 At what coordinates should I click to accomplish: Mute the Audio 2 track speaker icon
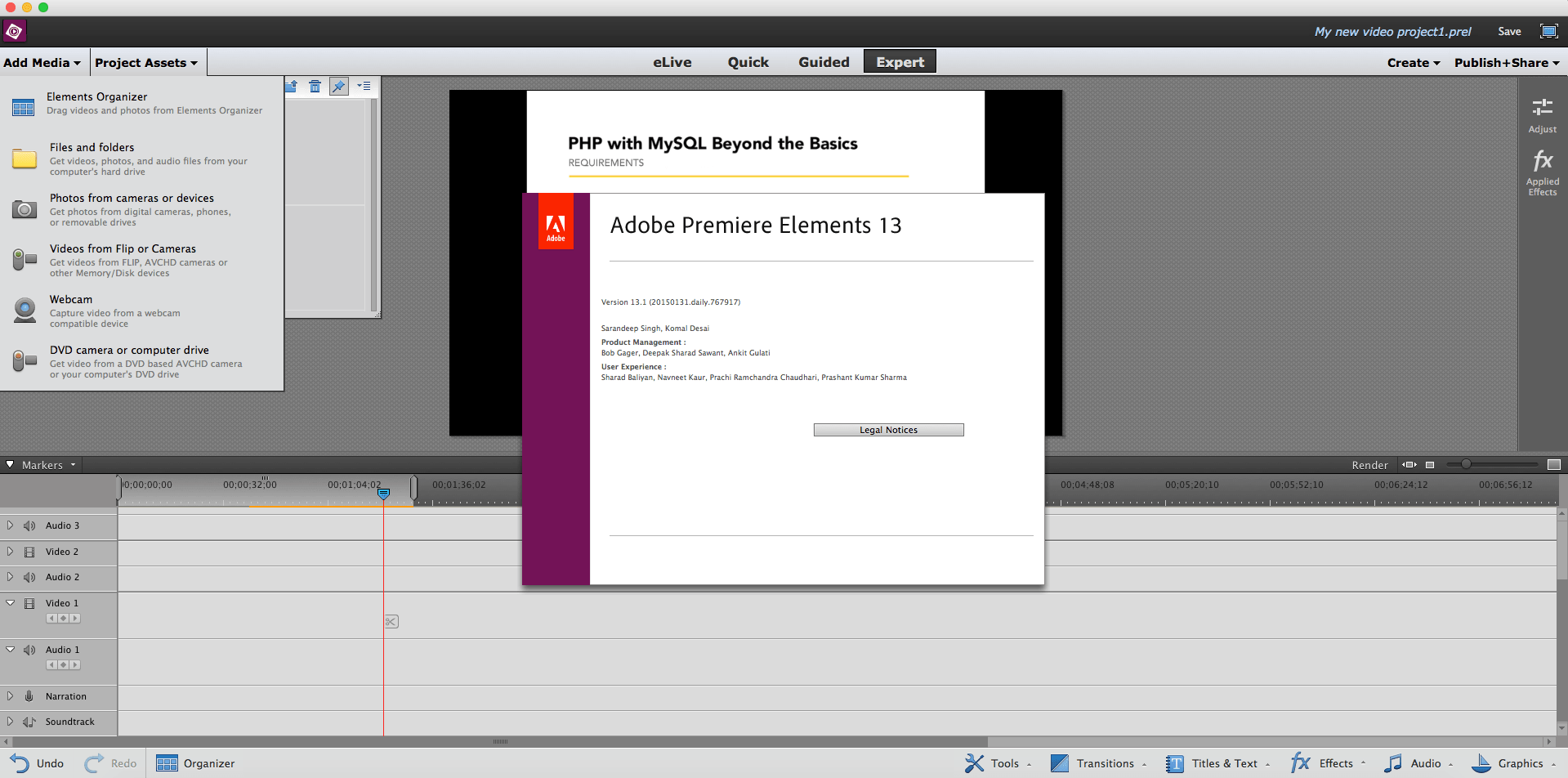pyautogui.click(x=29, y=577)
